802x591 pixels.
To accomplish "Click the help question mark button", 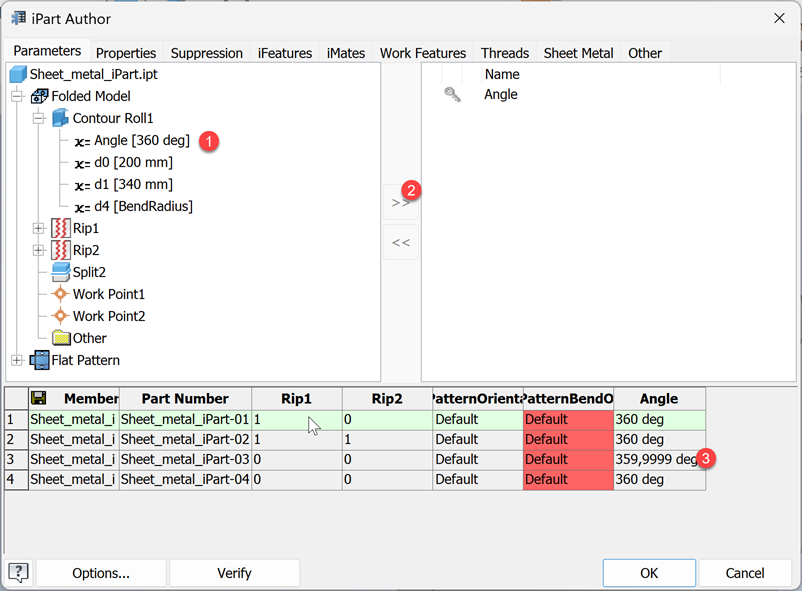I will point(17,573).
